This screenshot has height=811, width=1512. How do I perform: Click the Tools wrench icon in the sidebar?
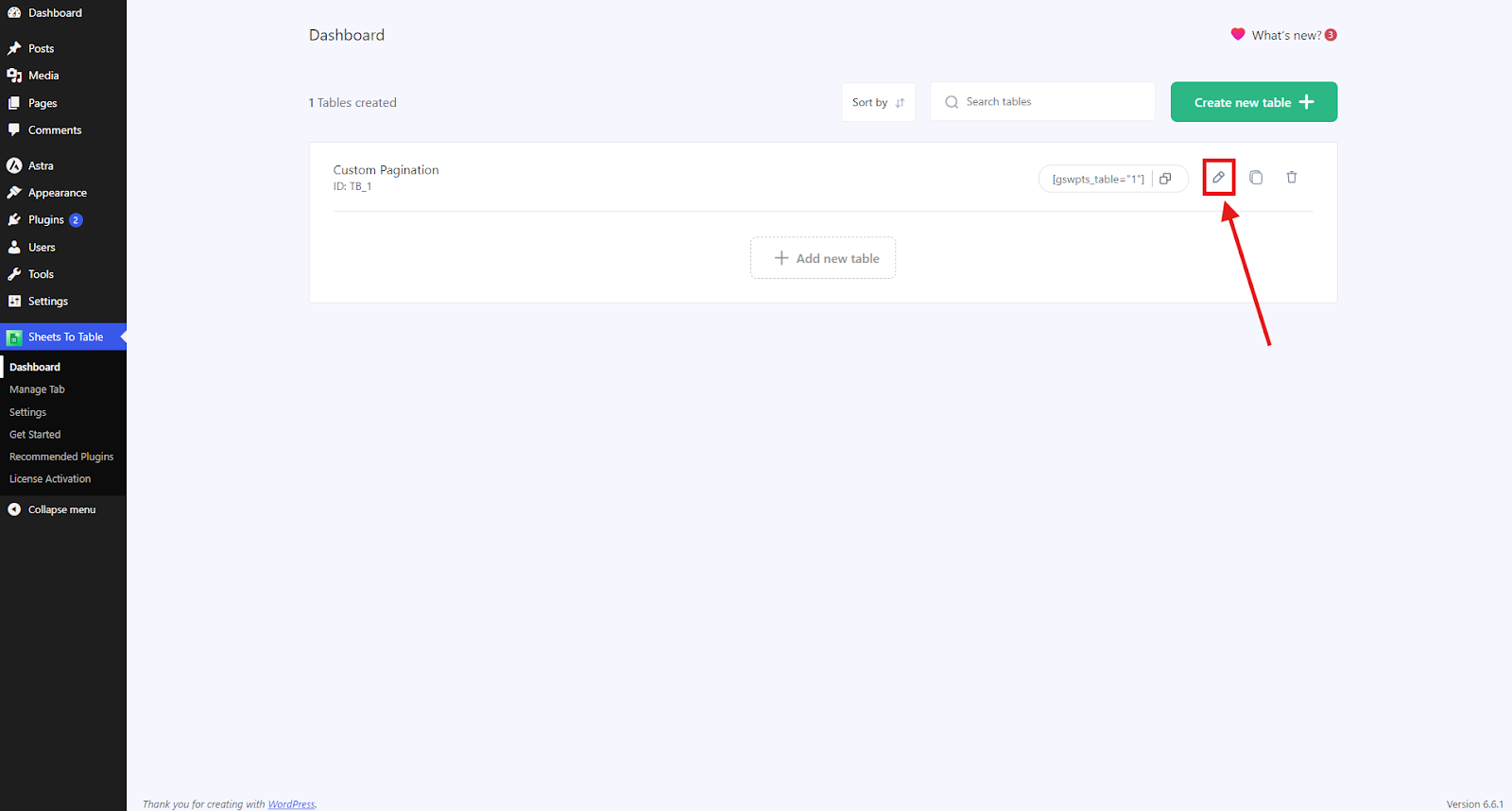(x=14, y=274)
